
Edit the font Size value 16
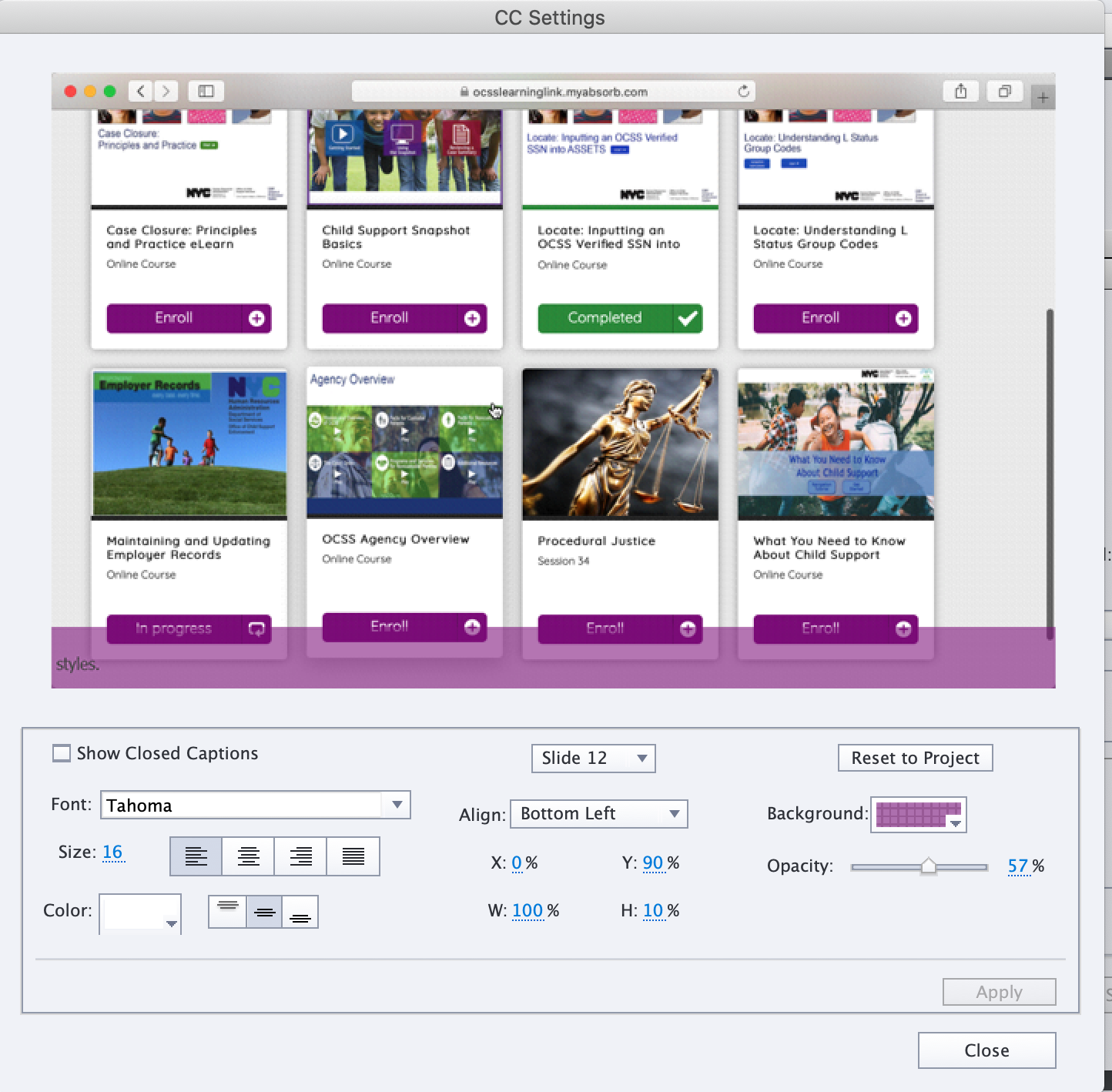(112, 852)
